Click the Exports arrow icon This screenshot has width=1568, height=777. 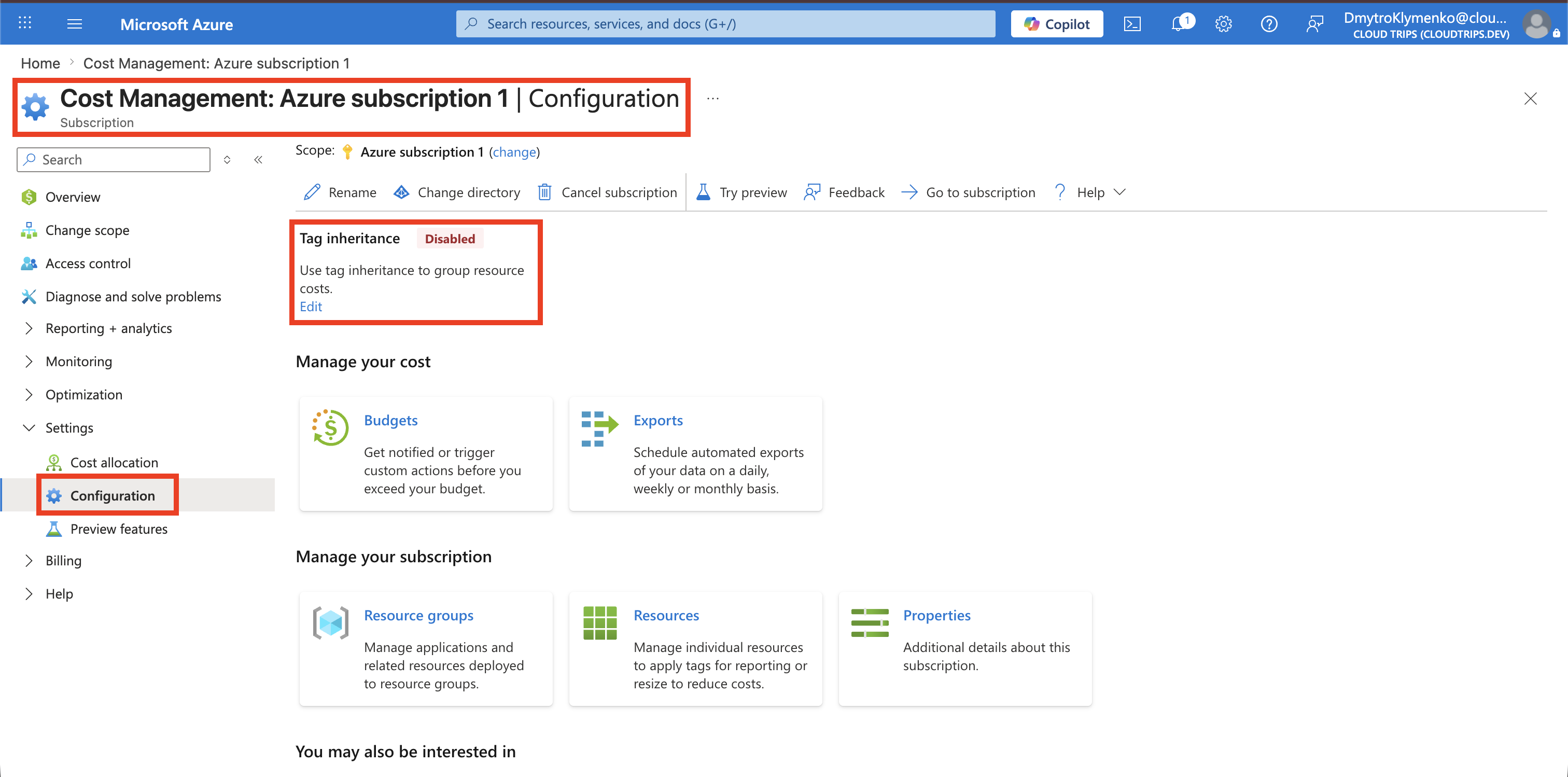(599, 428)
